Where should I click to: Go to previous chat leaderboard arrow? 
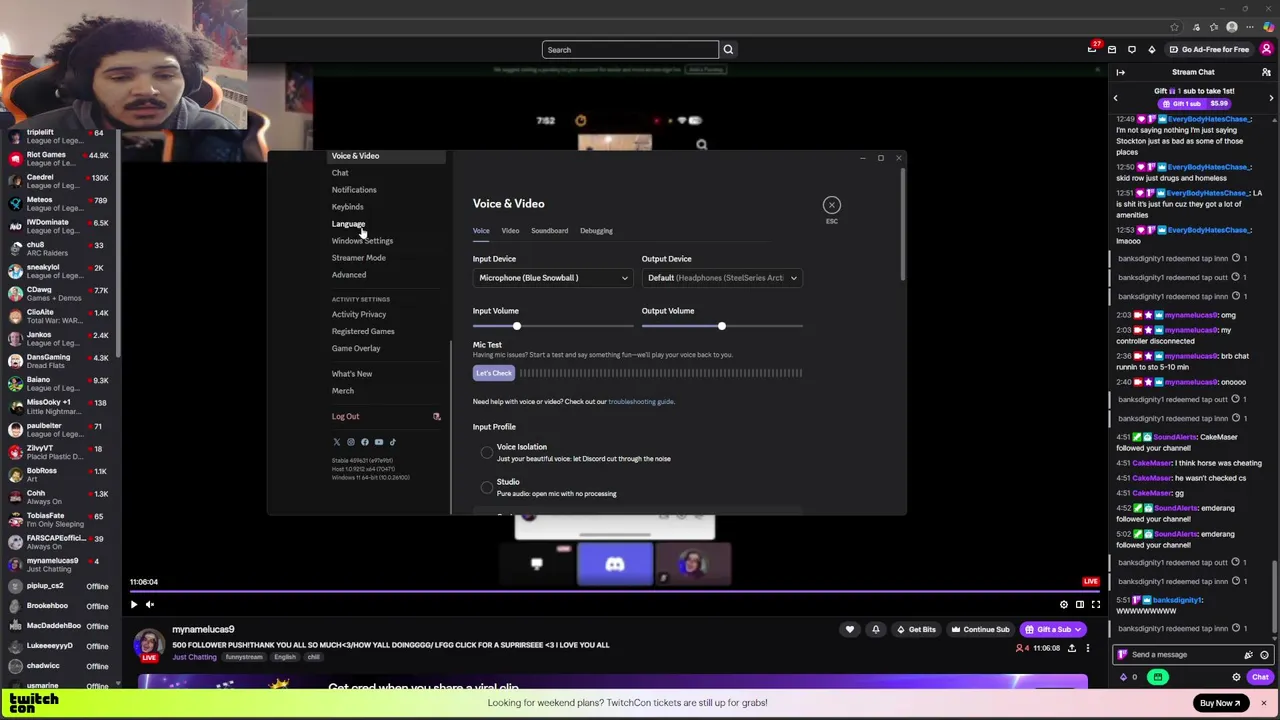[1116, 98]
